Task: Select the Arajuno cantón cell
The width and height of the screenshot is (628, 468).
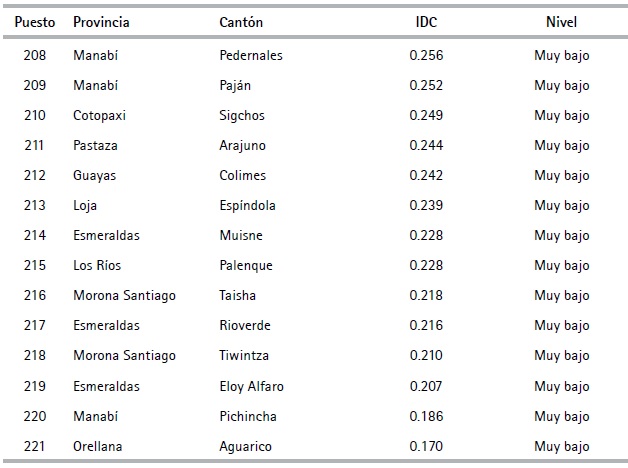Action: click(243, 145)
